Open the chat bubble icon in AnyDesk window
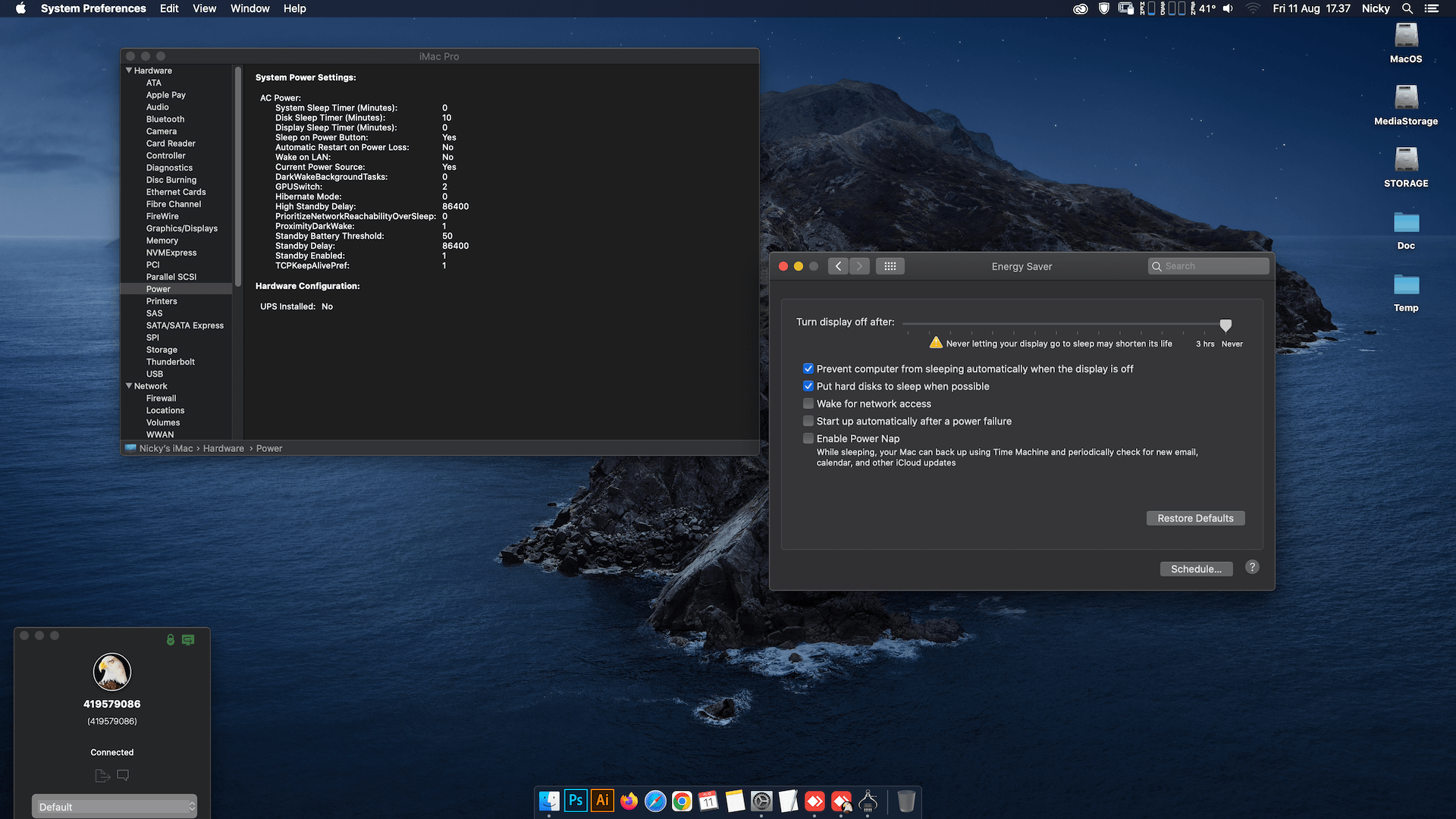1456x819 pixels. pyautogui.click(x=123, y=775)
